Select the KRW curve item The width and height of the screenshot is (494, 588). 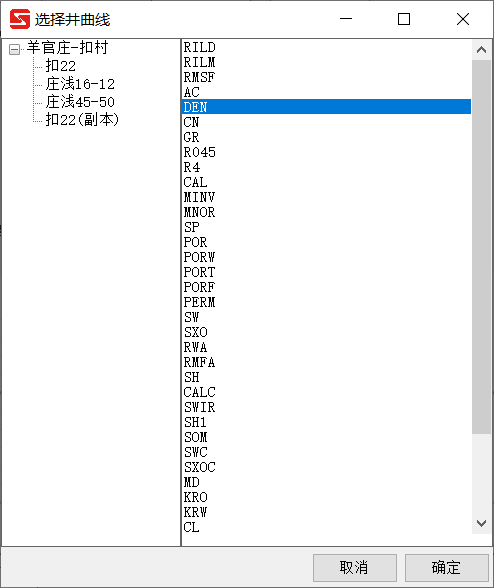(326, 512)
